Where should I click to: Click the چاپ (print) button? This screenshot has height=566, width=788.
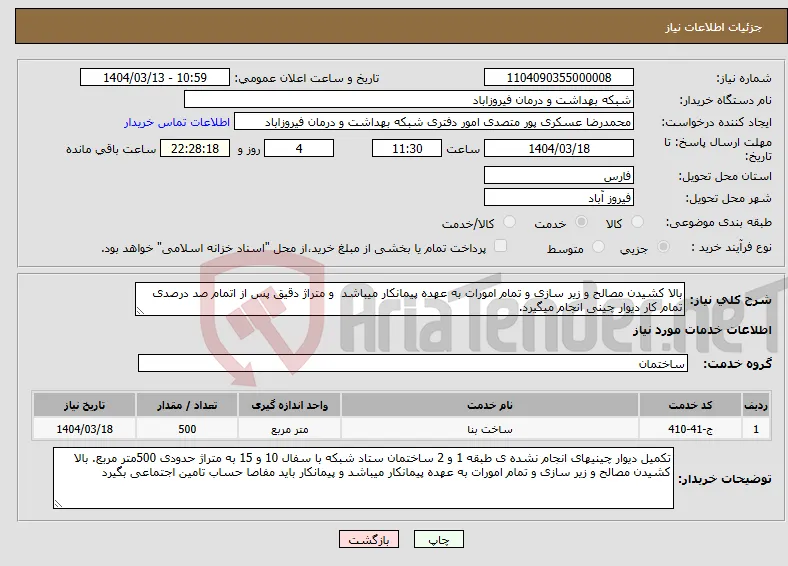(x=438, y=539)
